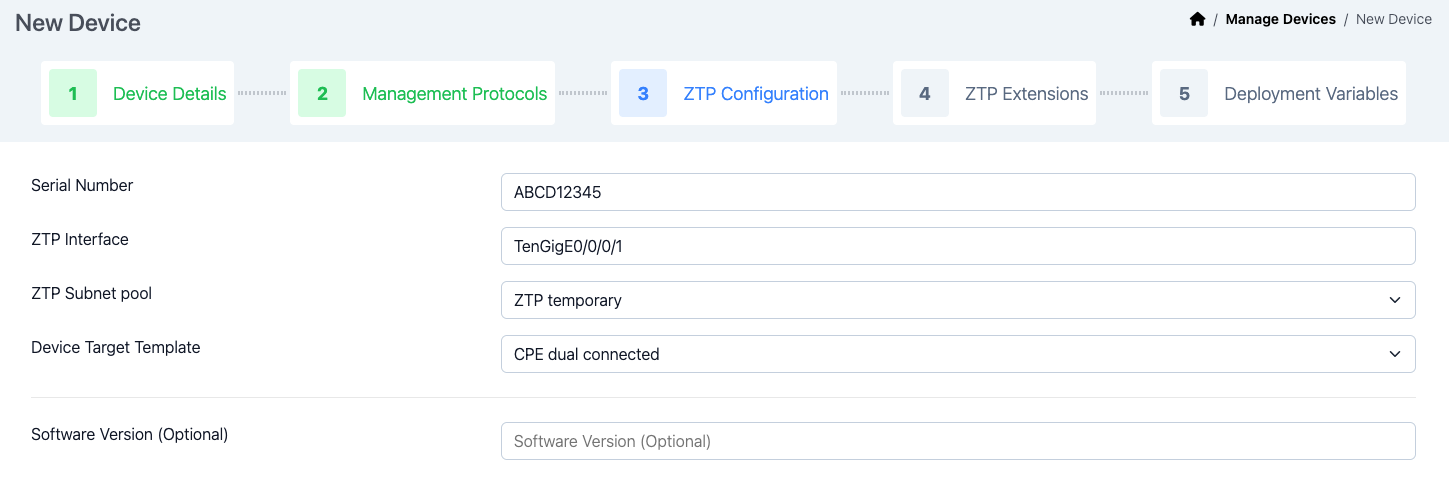Image resolution: width=1449 pixels, height=477 pixels.
Task: Select the ZTP Configuration step label
Action: [x=755, y=94]
